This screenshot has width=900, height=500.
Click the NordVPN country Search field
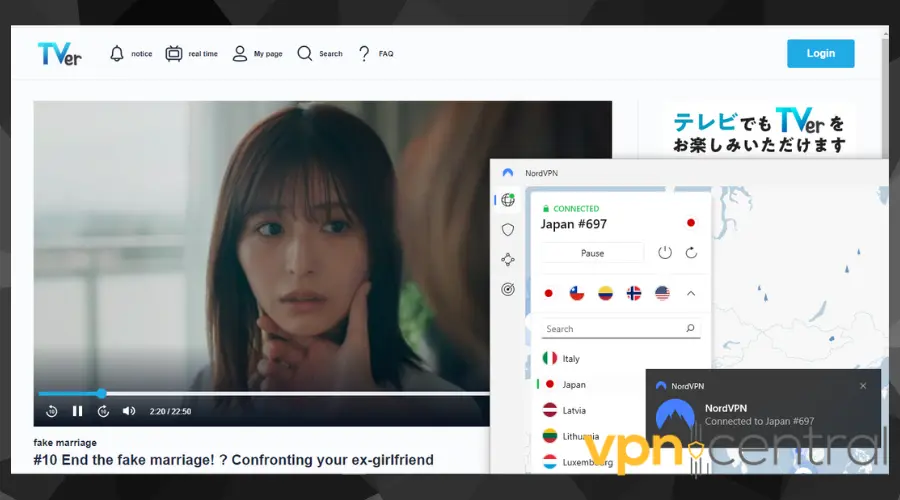[x=620, y=329]
